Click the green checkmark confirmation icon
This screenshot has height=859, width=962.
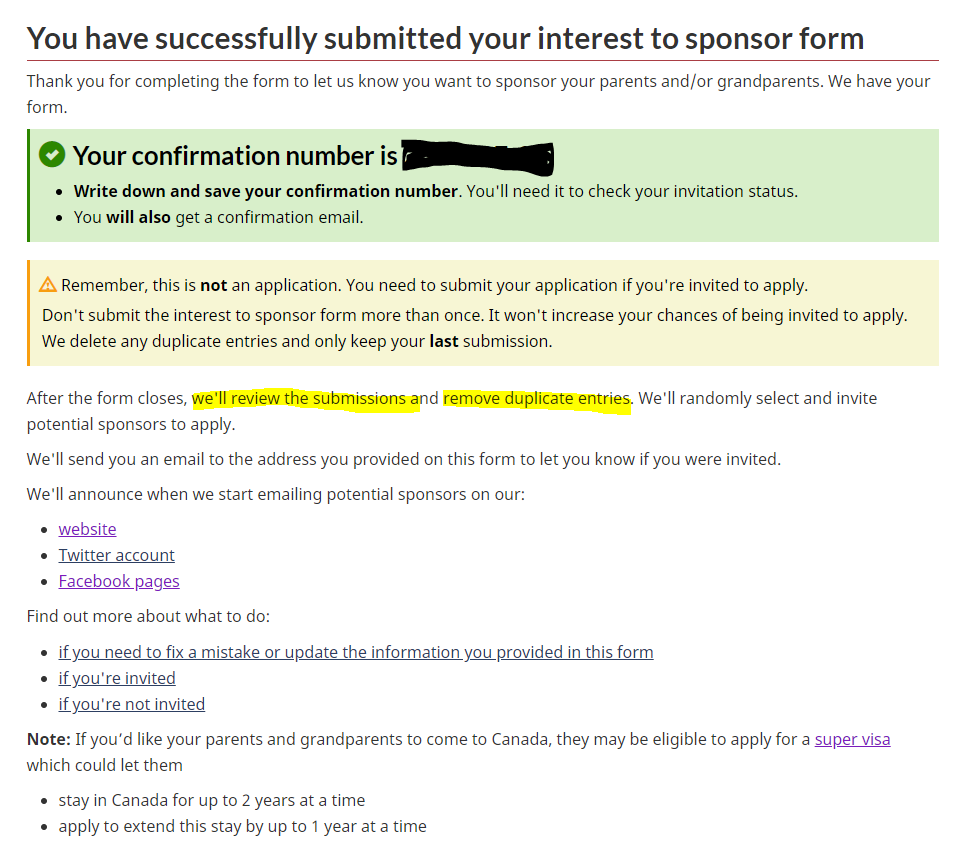pyautogui.click(x=52, y=155)
